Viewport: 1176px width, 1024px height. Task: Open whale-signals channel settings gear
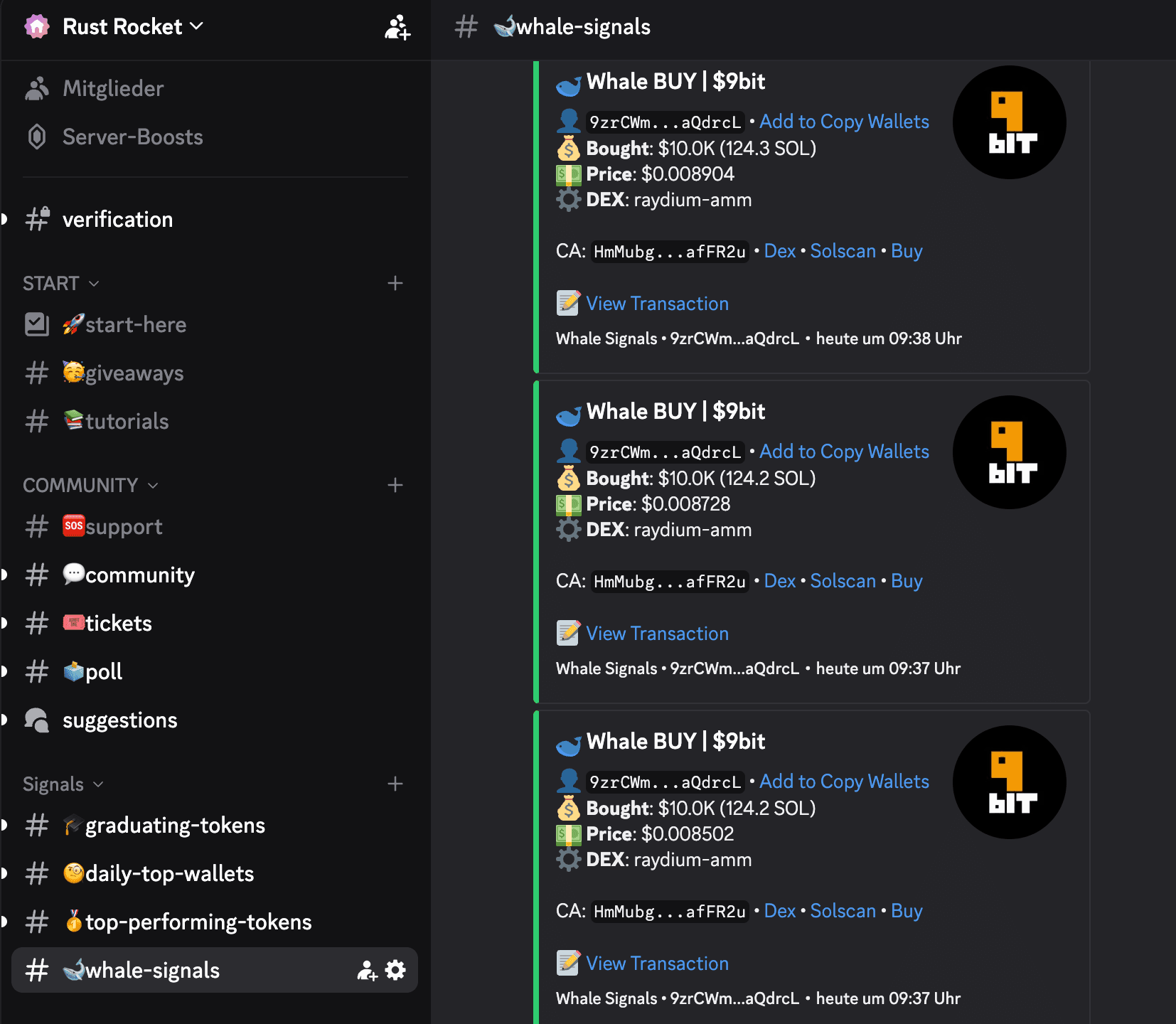click(395, 970)
